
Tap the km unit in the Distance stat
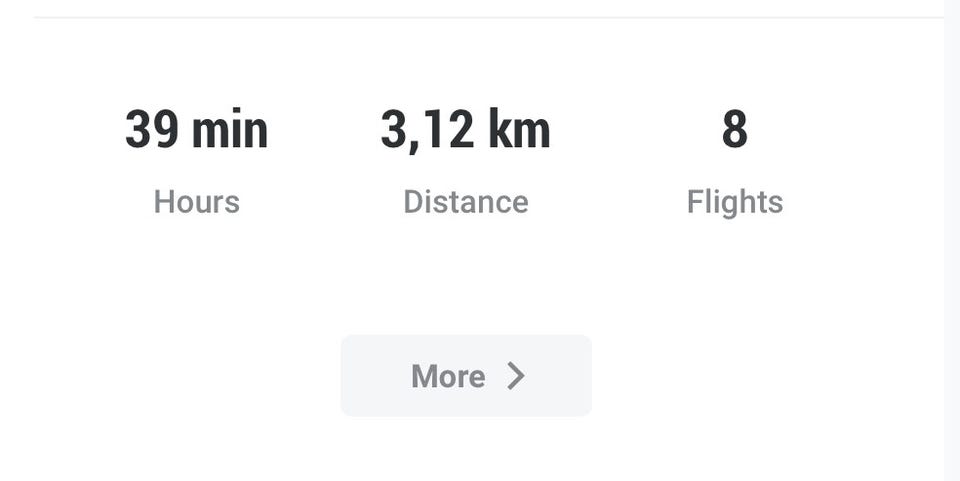click(519, 131)
